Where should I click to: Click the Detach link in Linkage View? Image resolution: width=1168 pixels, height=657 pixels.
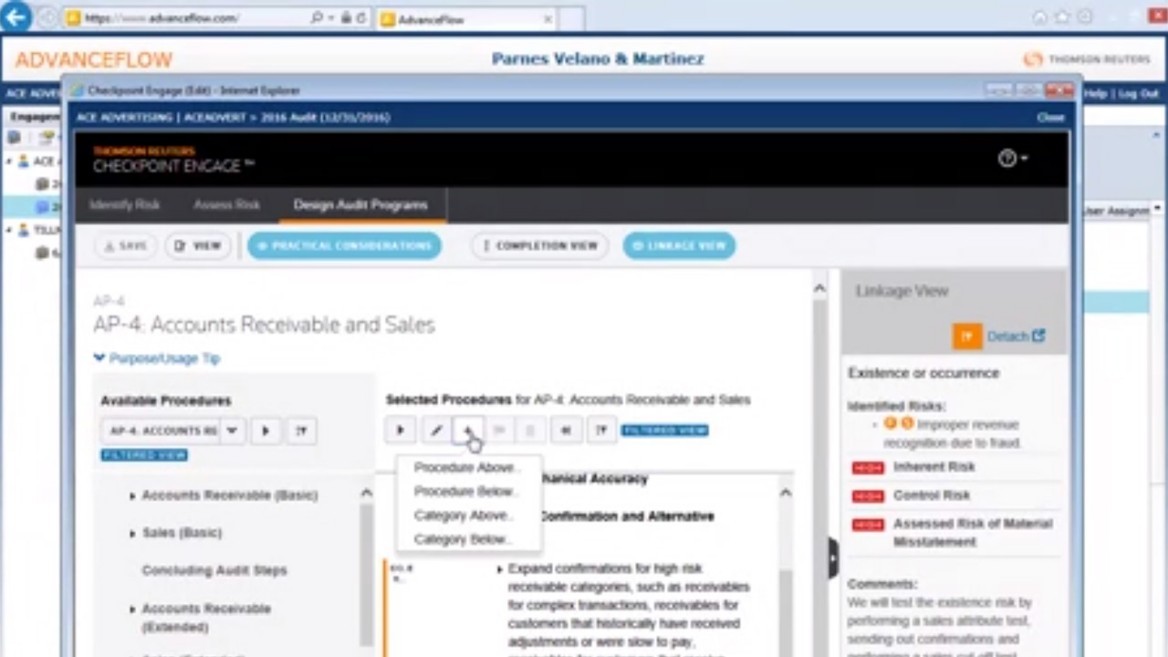pos(1015,337)
